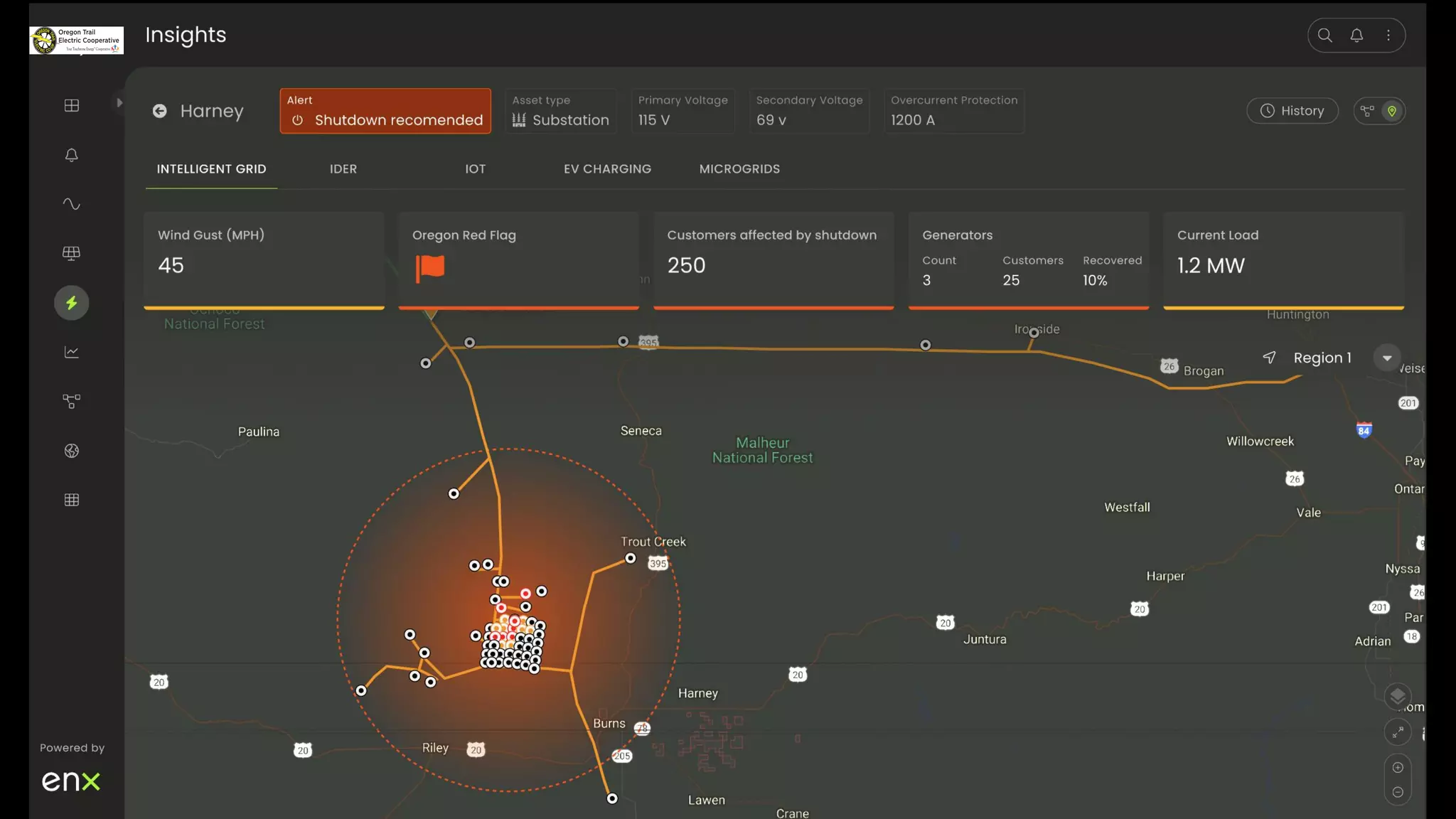Open the three-dot more options menu
1456x819 pixels.
pos(1388,36)
